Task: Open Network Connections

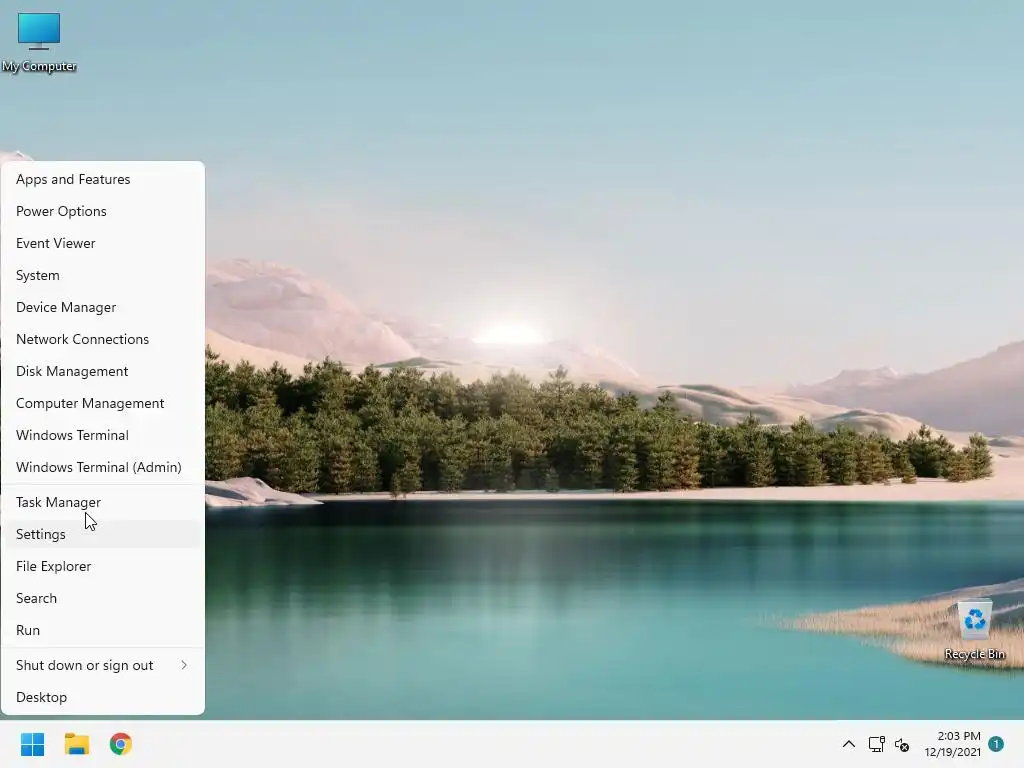Action: [x=103, y=339]
